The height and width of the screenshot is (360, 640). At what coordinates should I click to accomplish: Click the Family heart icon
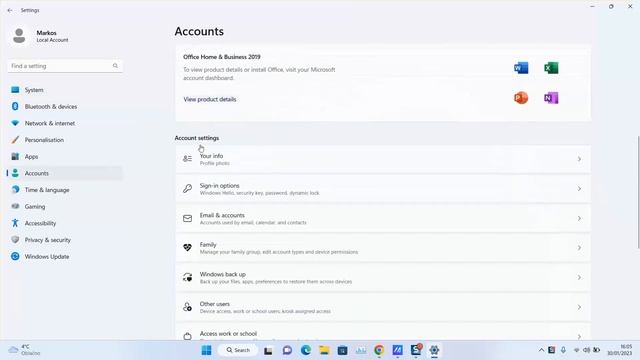(187, 248)
